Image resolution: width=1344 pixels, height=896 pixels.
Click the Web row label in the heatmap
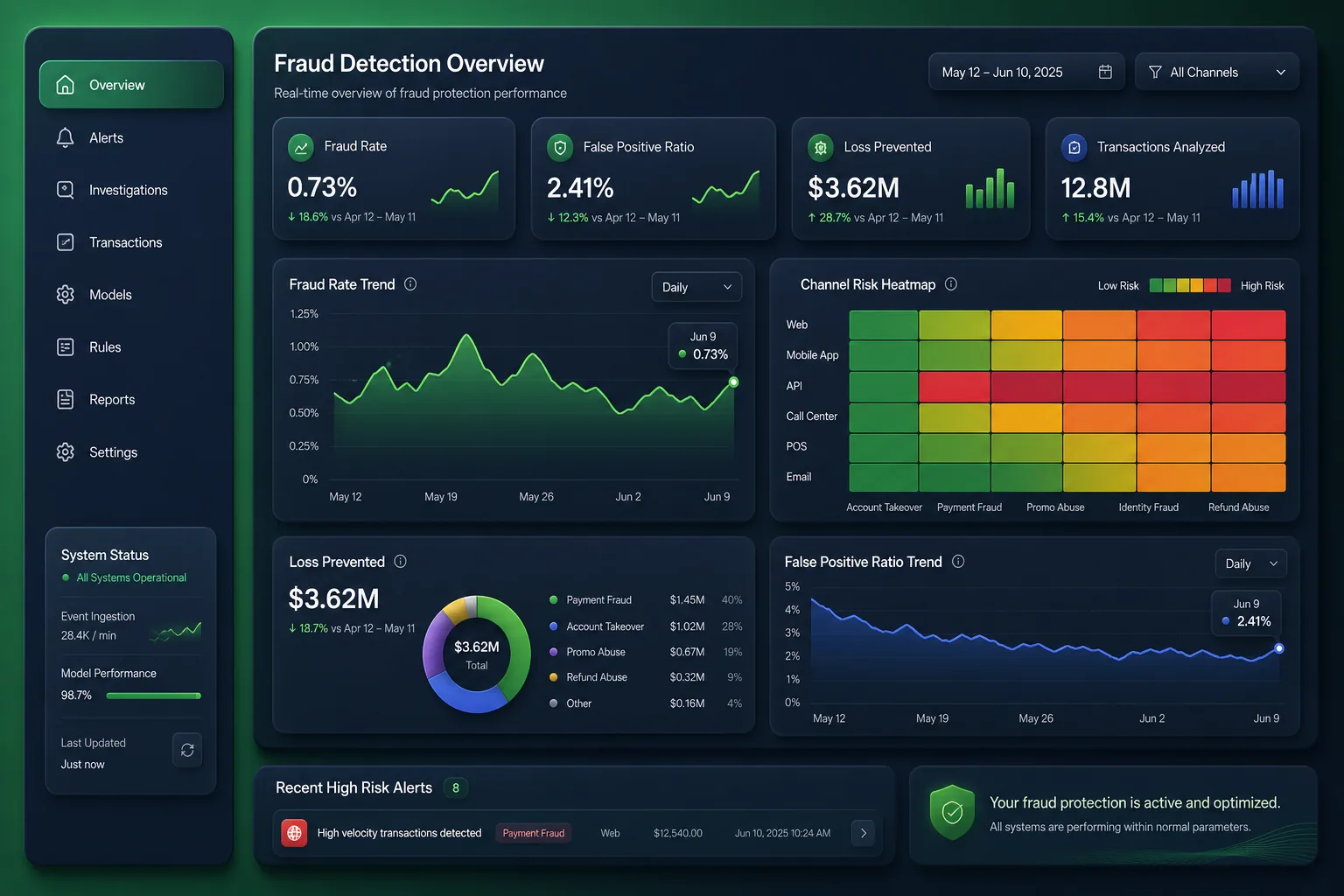point(797,325)
